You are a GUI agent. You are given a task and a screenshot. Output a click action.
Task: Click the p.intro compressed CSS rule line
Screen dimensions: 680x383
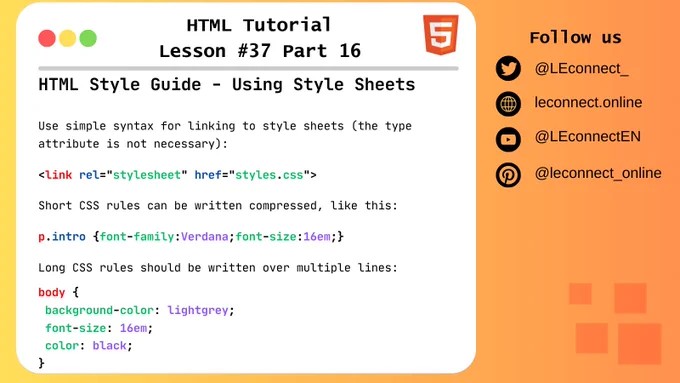coord(191,237)
